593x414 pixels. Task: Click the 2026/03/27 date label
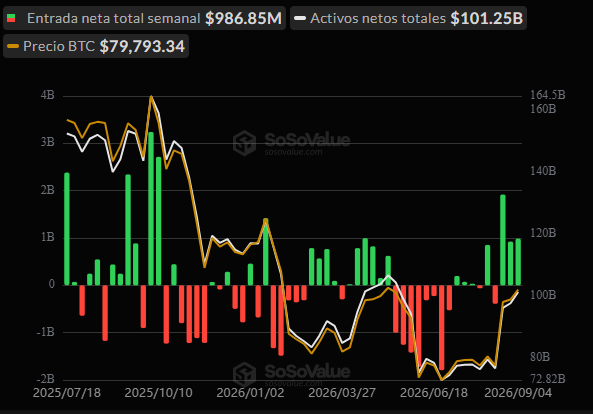click(342, 393)
